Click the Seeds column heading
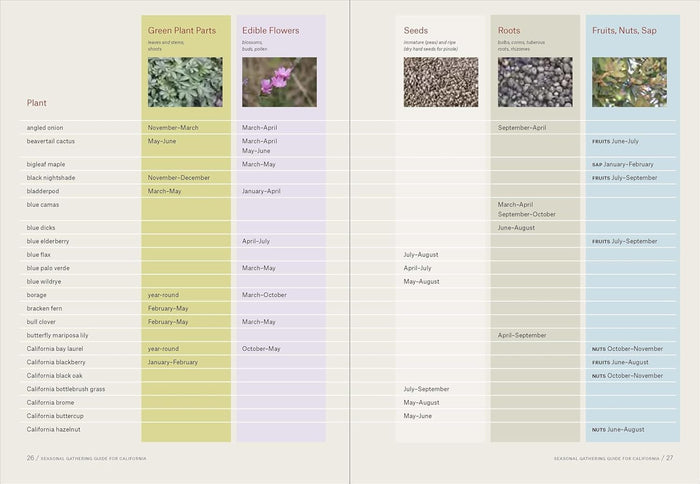This screenshot has height=484, width=700. tap(416, 30)
